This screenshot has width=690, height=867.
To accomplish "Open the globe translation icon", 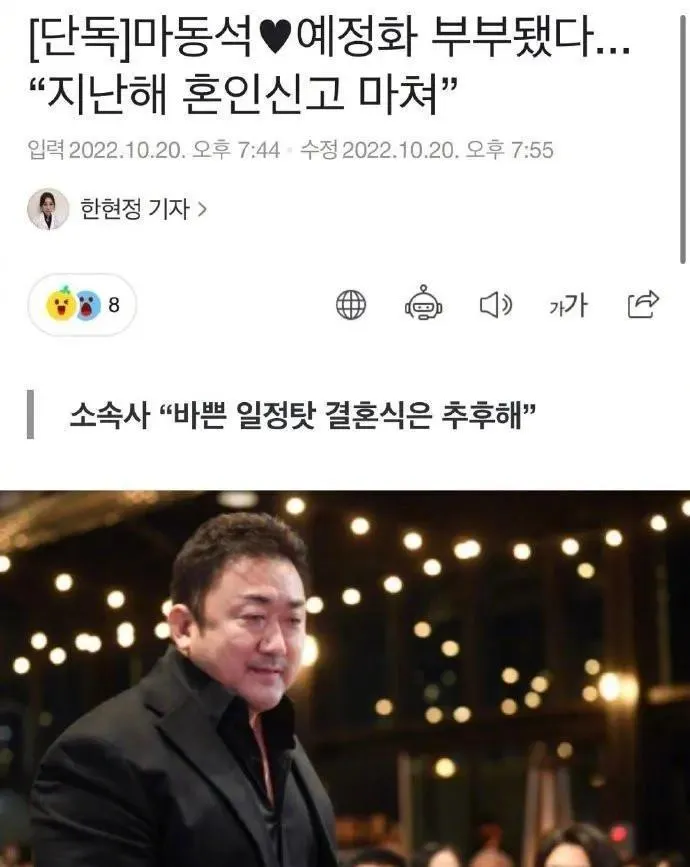I will pyautogui.click(x=351, y=305).
